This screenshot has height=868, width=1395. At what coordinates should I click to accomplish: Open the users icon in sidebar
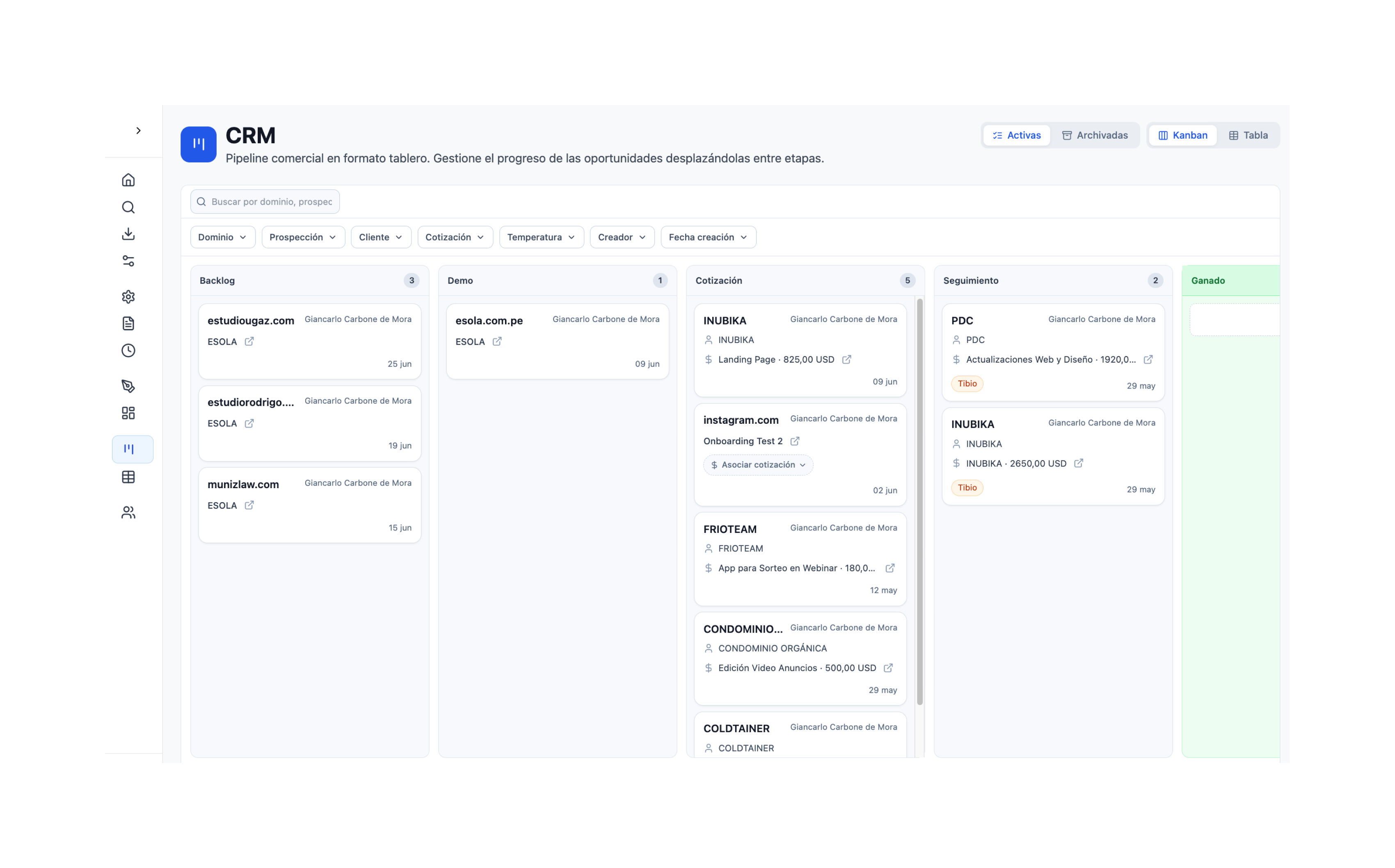128,513
